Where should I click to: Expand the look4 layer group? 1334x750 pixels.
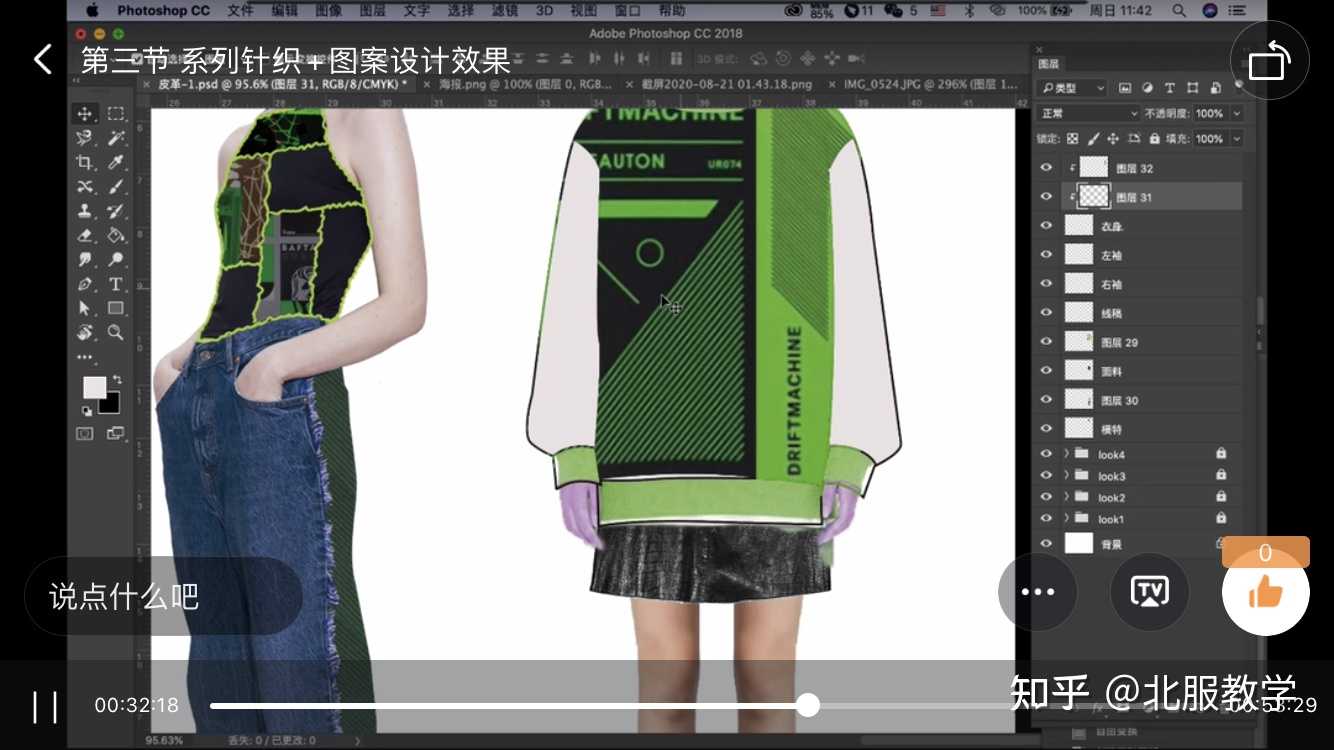[x=1066, y=454]
